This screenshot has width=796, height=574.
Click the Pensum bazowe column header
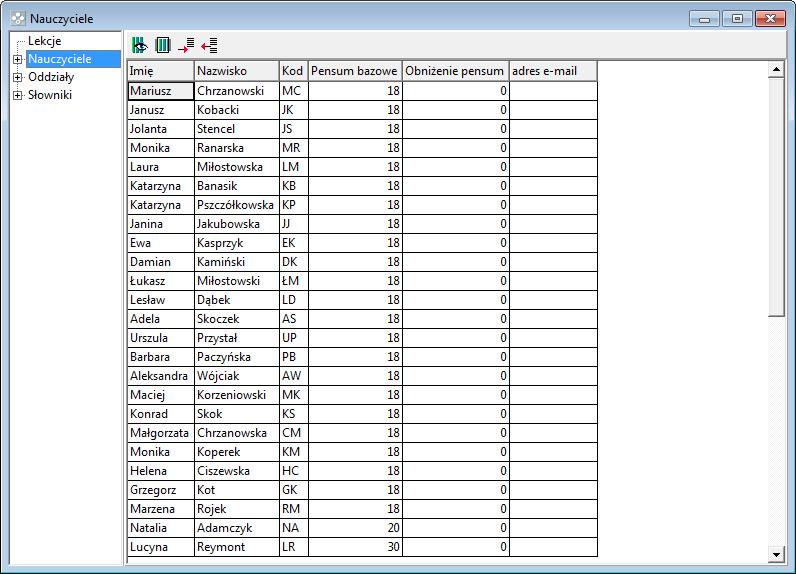[355, 71]
